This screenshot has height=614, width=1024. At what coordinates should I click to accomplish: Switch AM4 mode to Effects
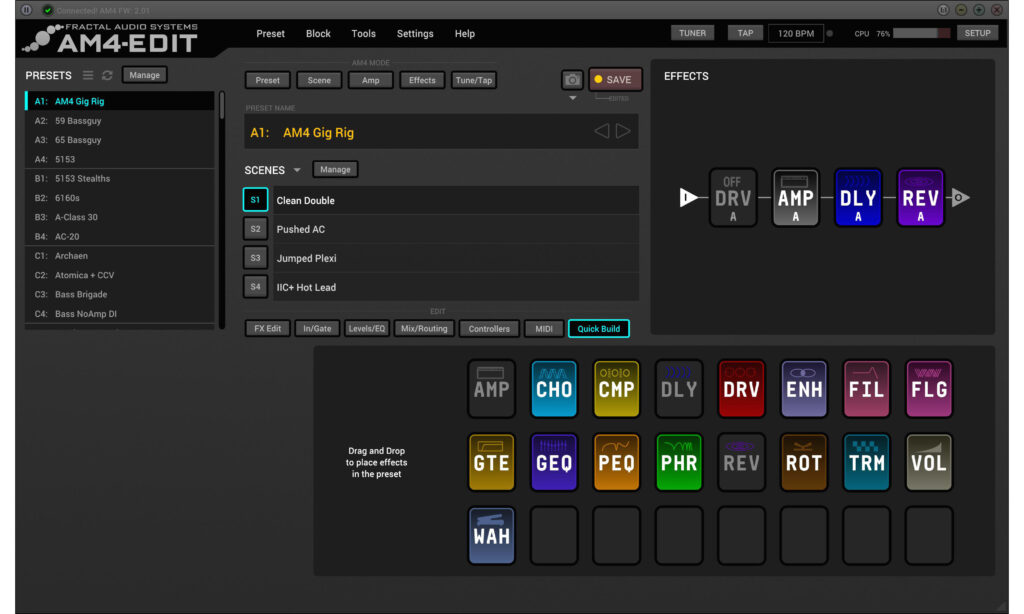tap(422, 80)
